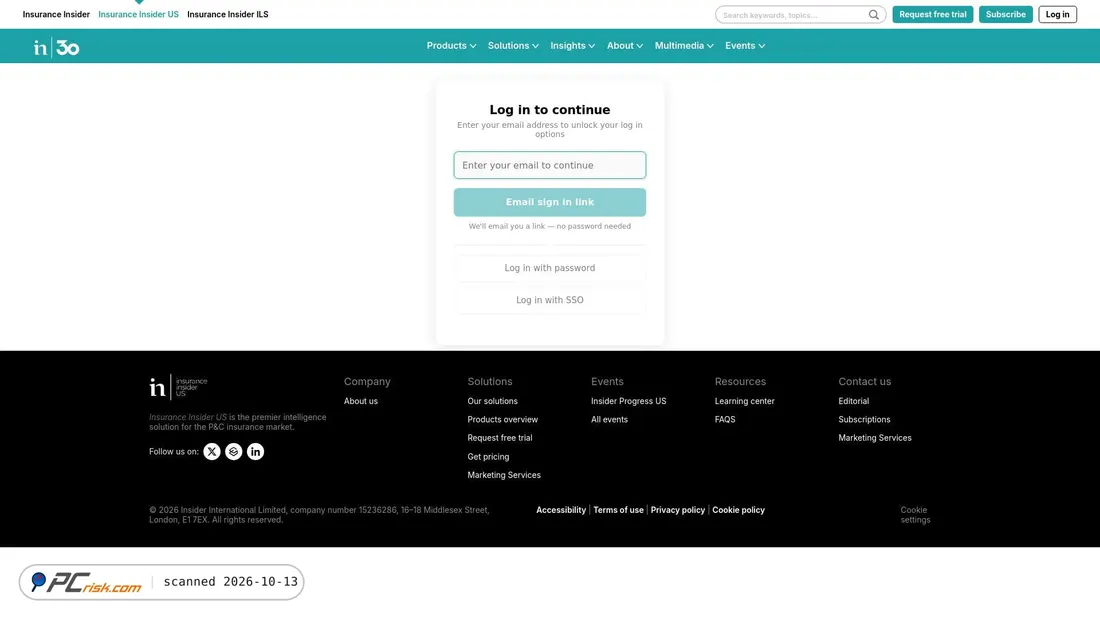This screenshot has height=619, width=1100.
Task: Open Marketing Services under Contact us
Action: point(875,438)
